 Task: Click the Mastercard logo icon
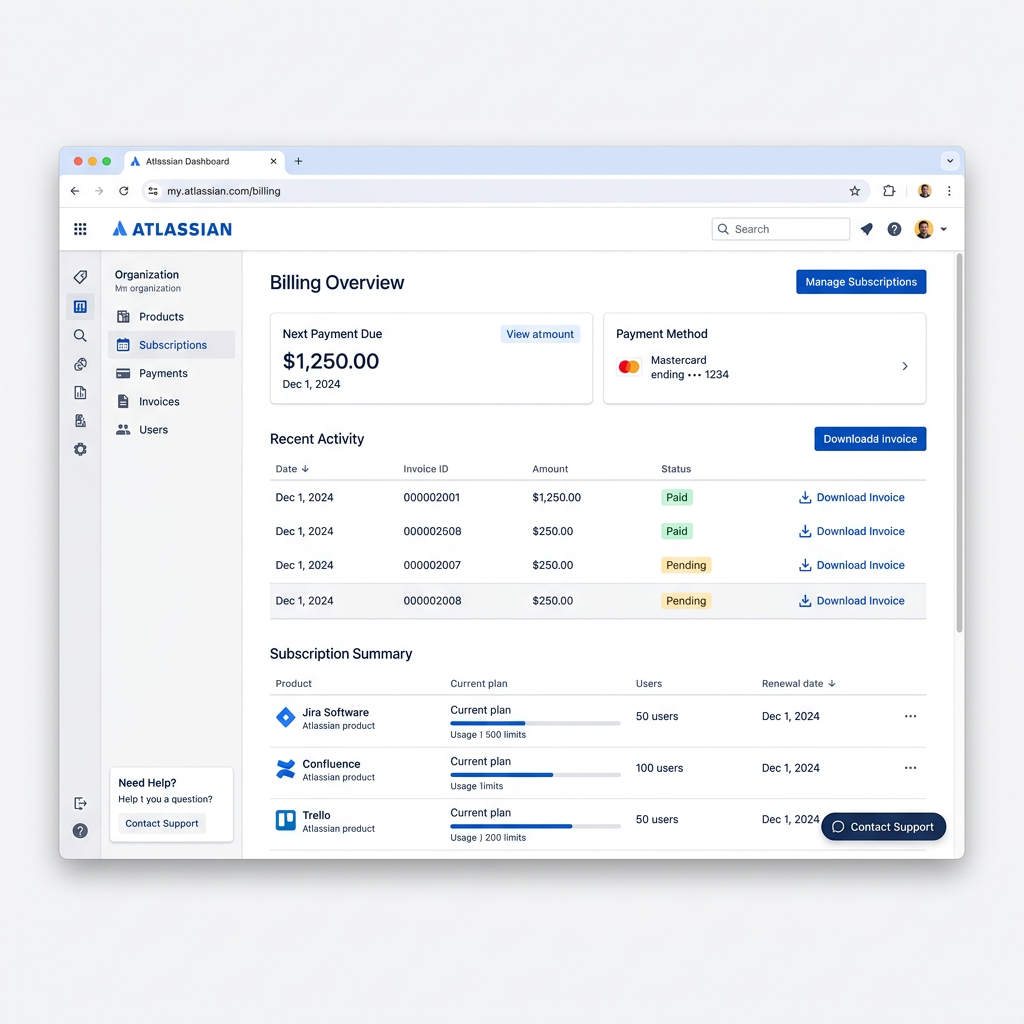click(x=629, y=367)
